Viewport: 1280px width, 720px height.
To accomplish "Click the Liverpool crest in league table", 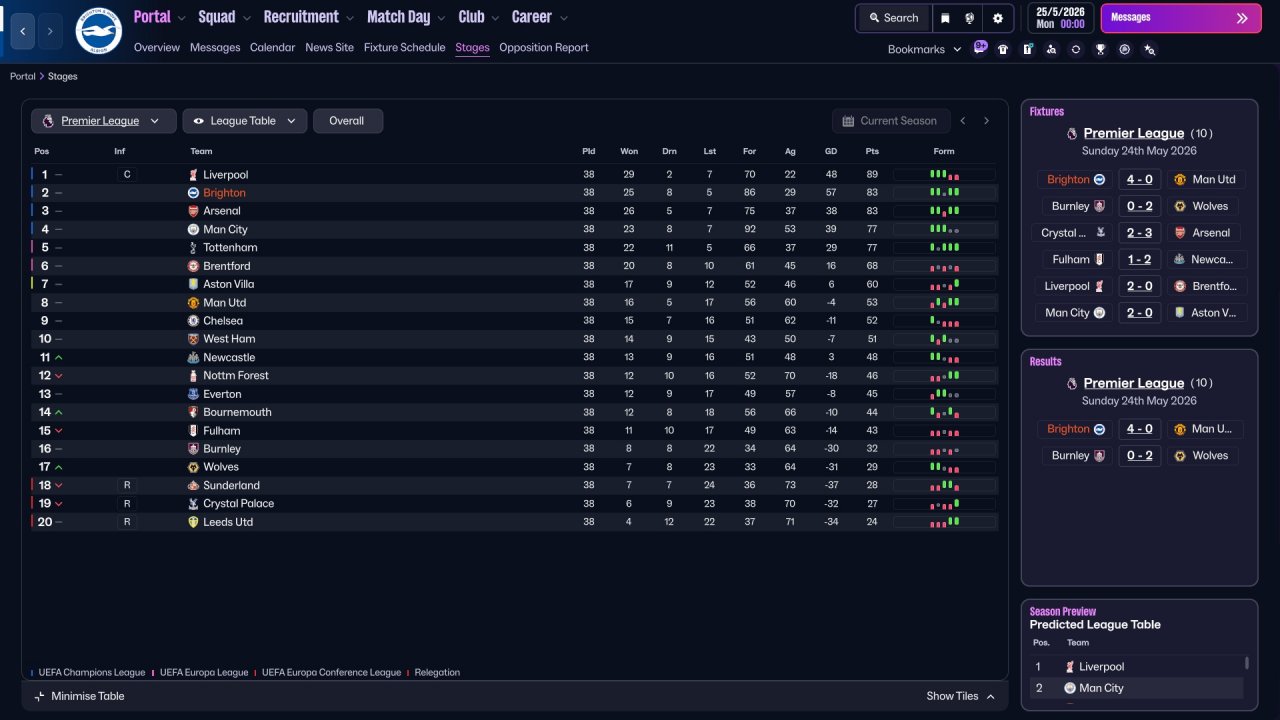I will pyautogui.click(x=193, y=175).
